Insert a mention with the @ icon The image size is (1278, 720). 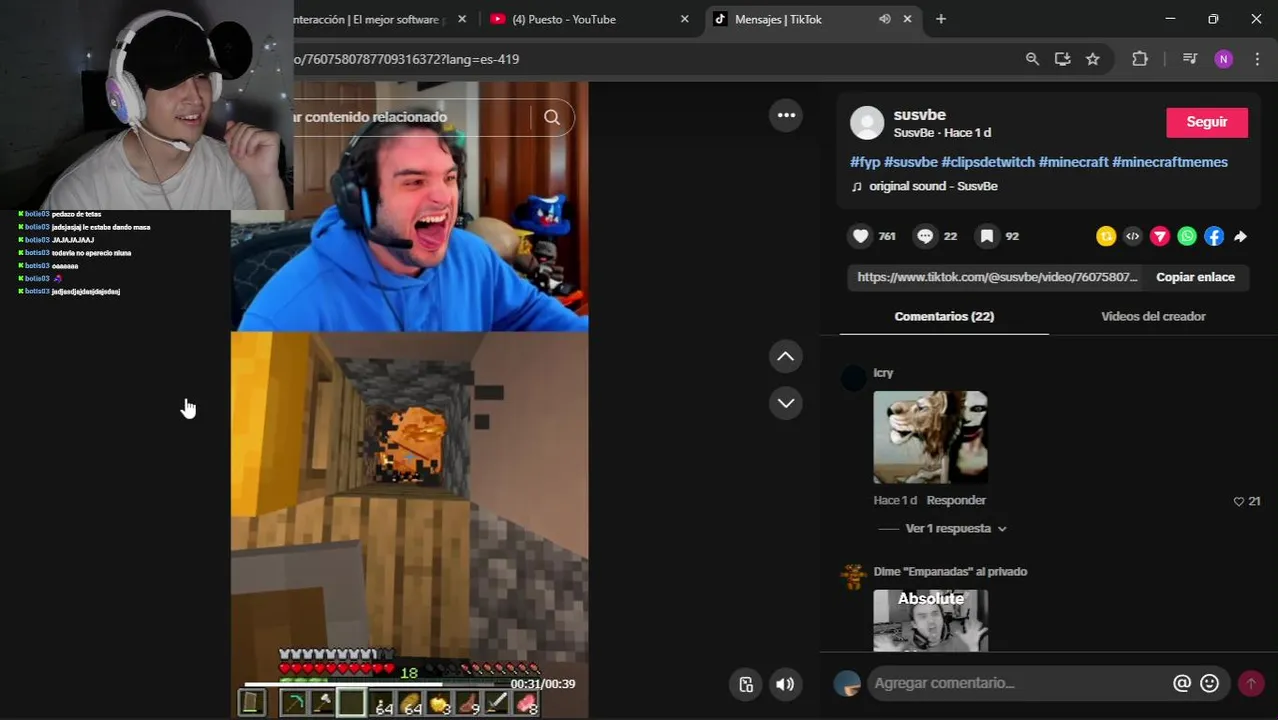click(1182, 683)
